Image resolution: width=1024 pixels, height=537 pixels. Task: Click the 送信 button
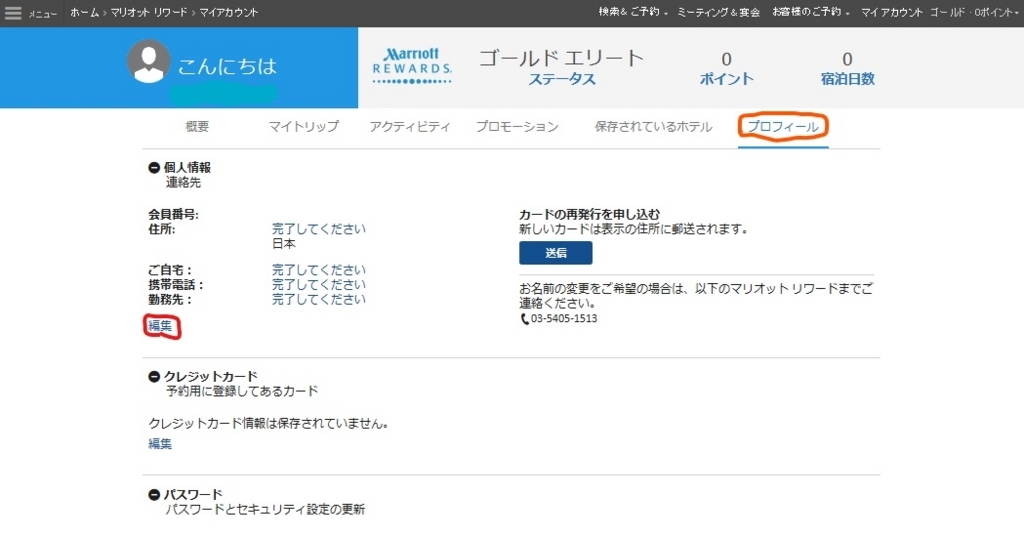556,253
